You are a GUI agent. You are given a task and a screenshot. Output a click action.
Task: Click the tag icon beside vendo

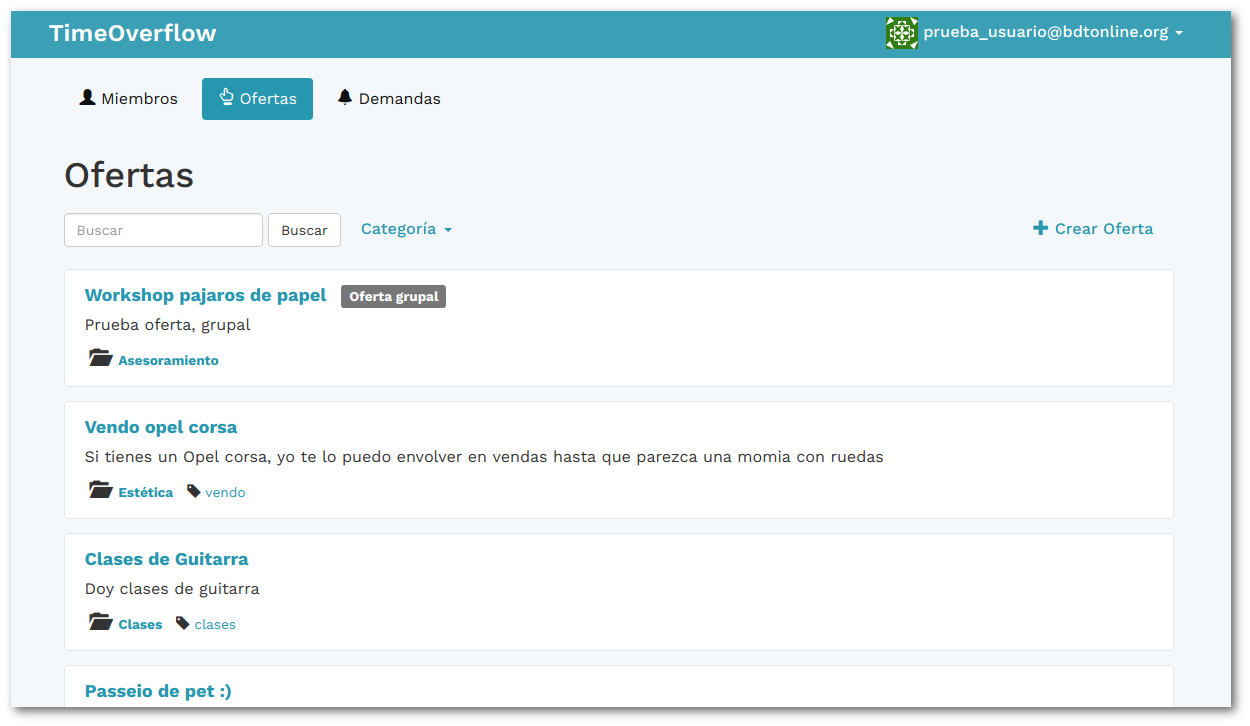[x=194, y=491]
